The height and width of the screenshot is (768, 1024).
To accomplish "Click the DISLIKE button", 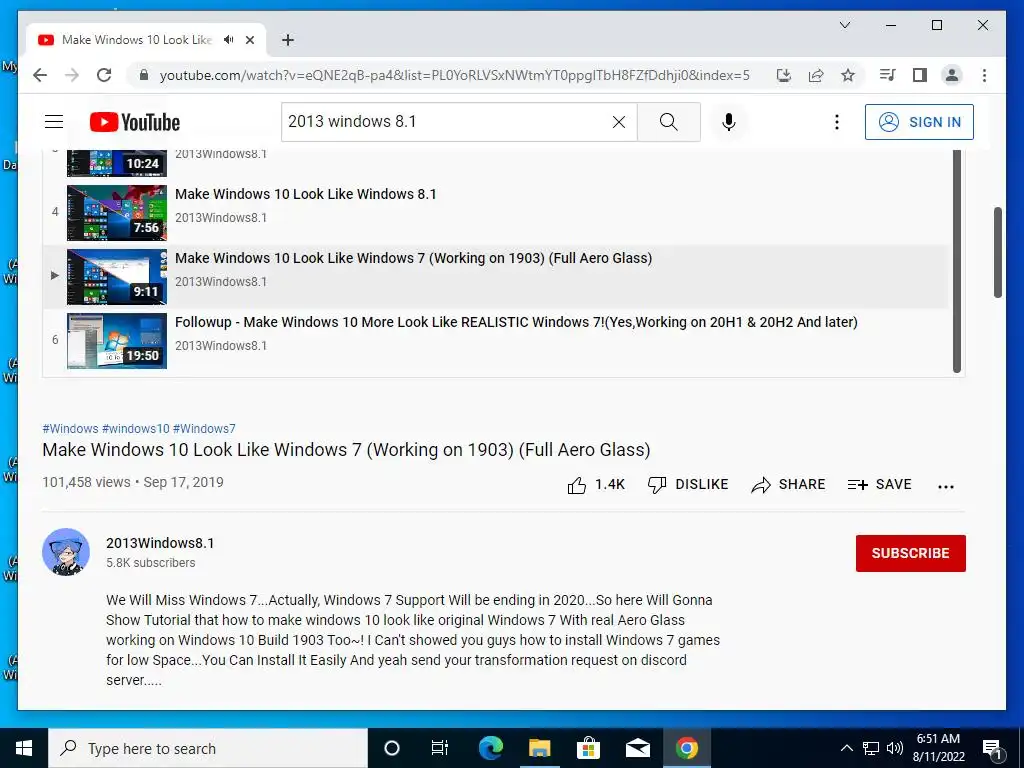I will tap(688, 485).
